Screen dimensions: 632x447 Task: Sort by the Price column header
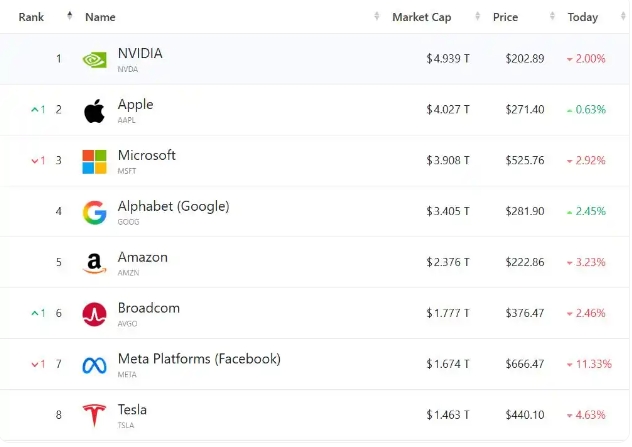pyautogui.click(x=505, y=17)
